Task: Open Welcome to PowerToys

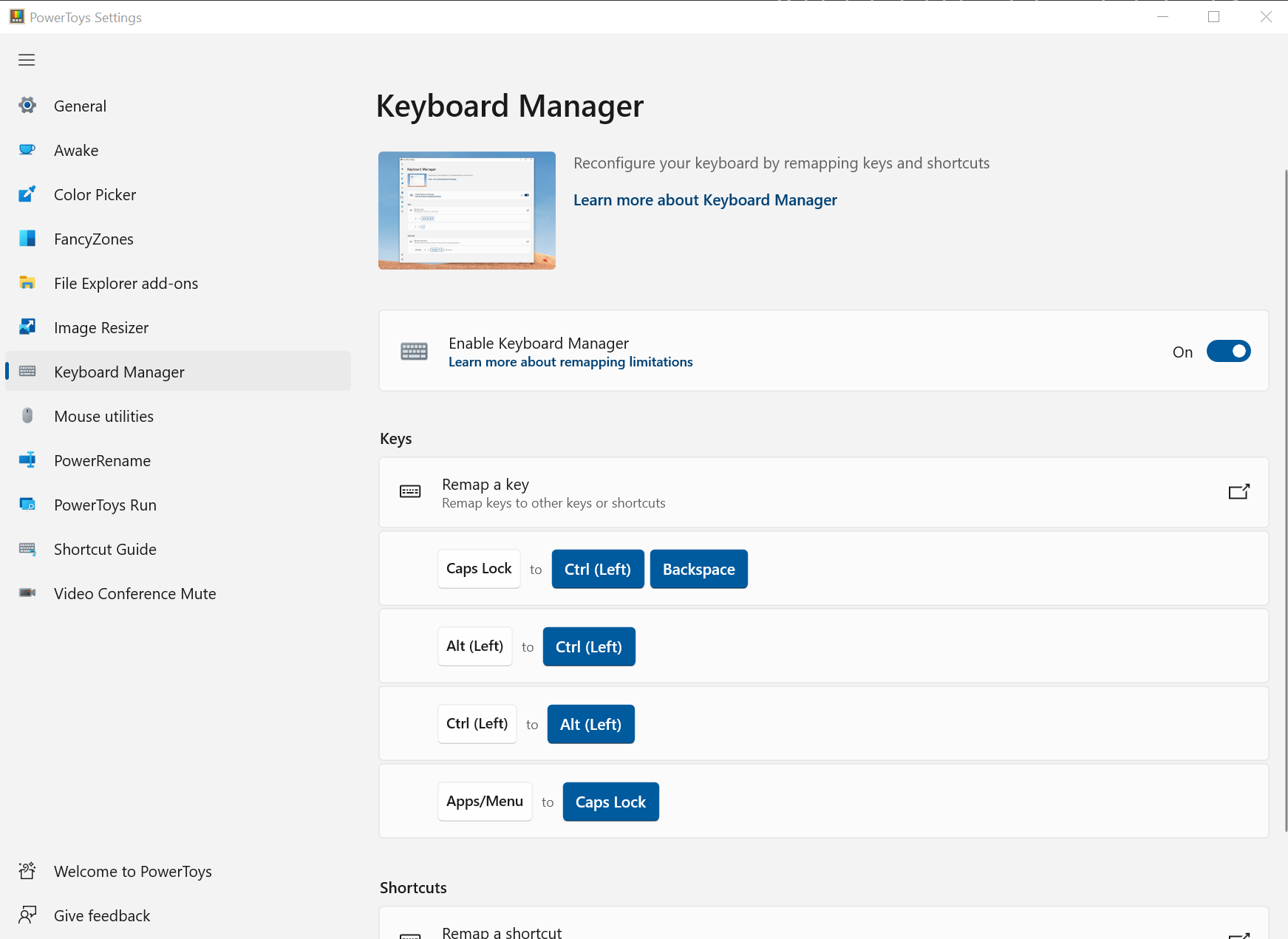Action: click(178, 871)
